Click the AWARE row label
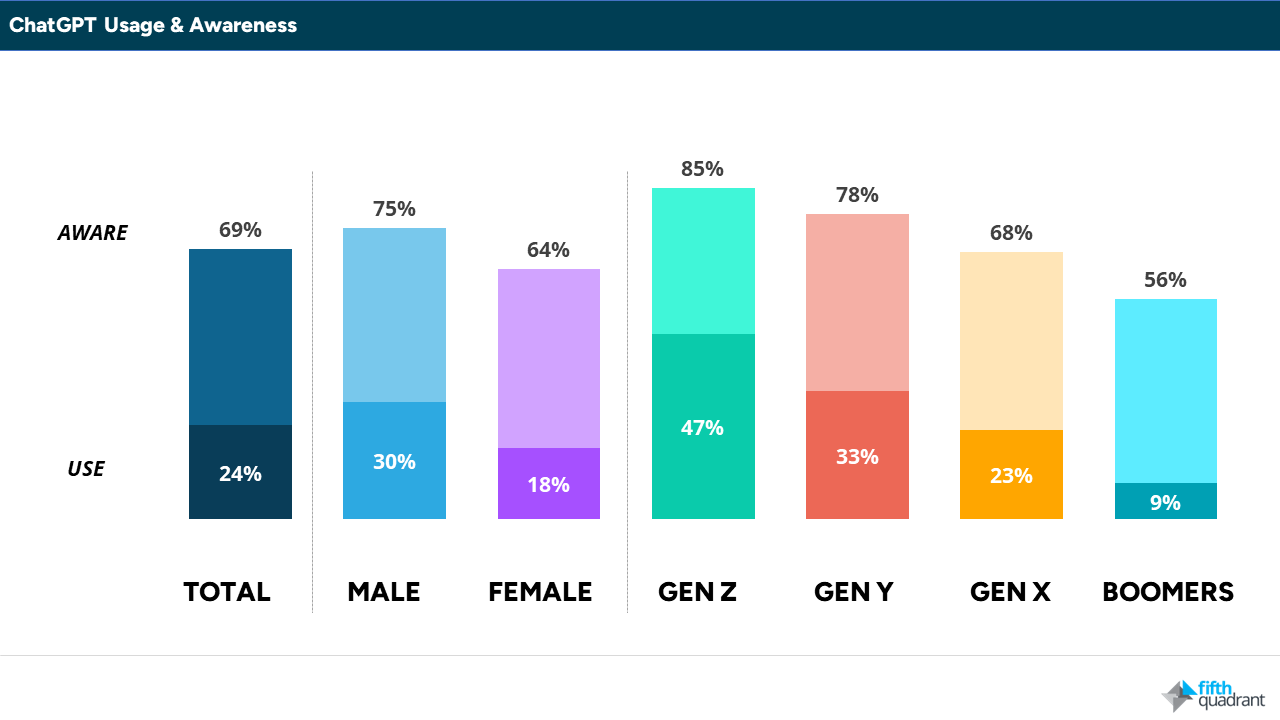This screenshot has height=720, width=1280. tap(93, 233)
